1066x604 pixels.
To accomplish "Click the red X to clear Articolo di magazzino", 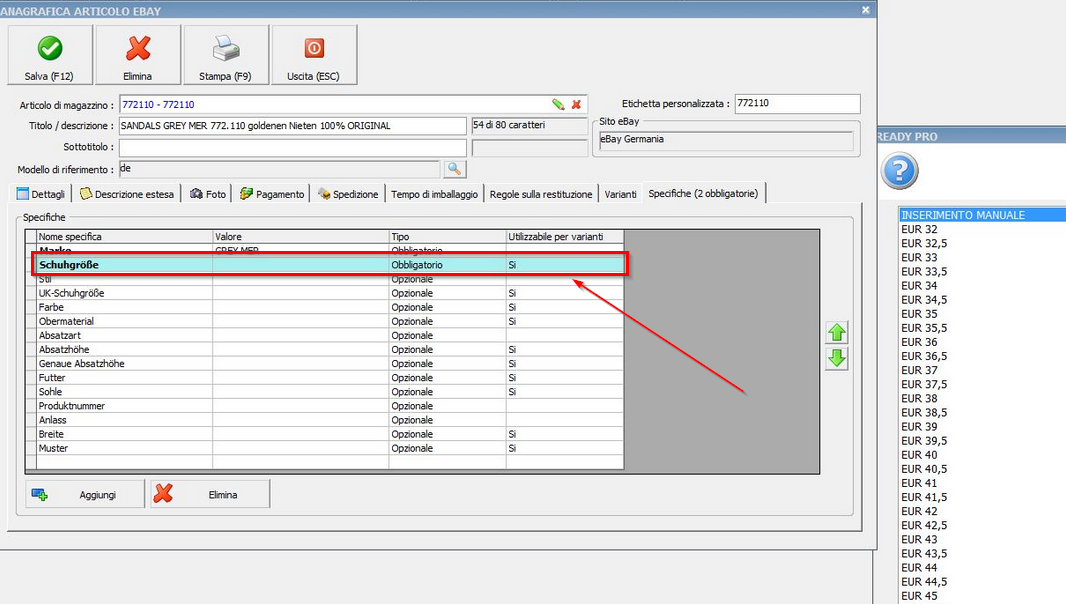I will point(576,104).
